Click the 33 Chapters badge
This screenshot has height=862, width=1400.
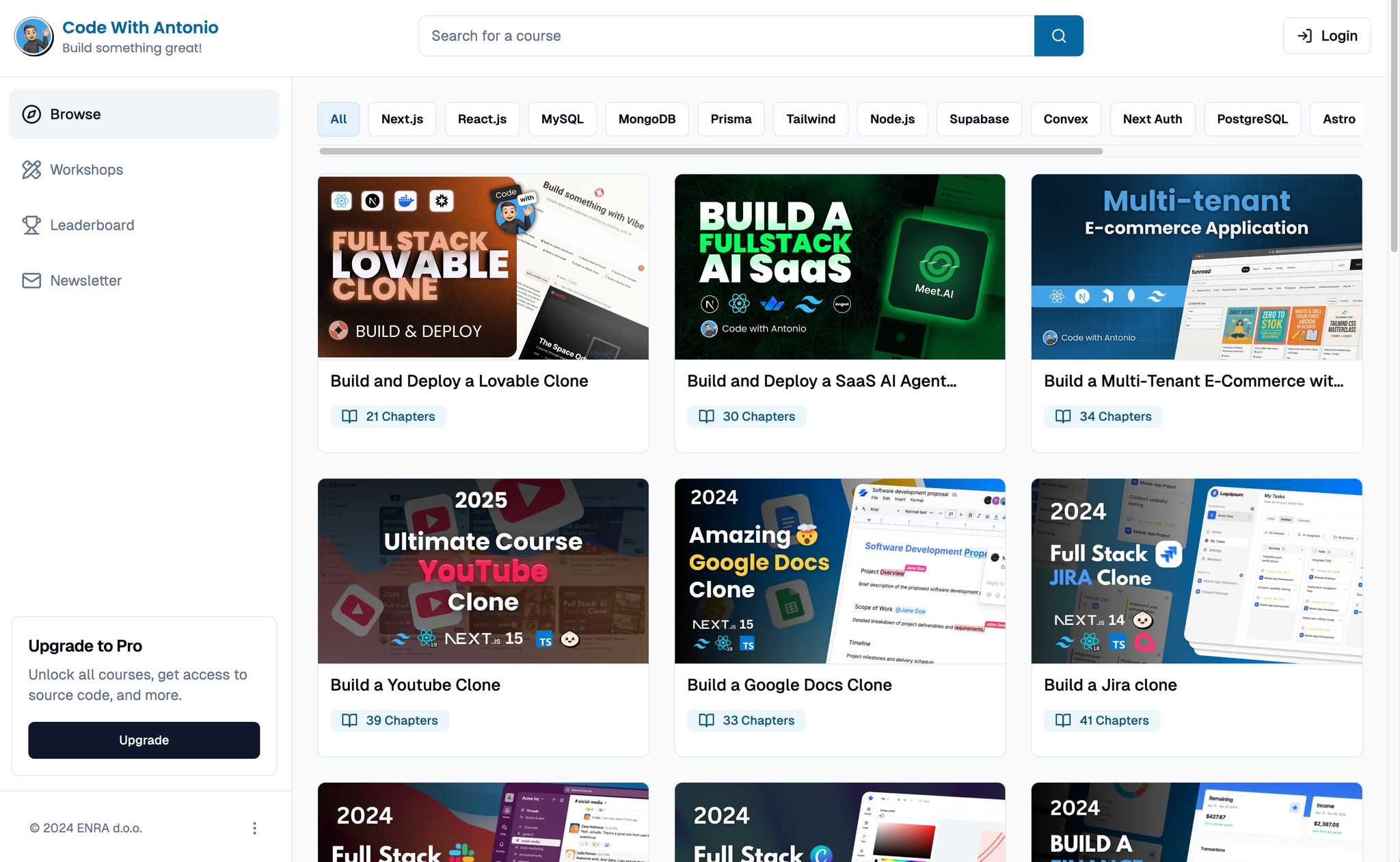point(746,720)
